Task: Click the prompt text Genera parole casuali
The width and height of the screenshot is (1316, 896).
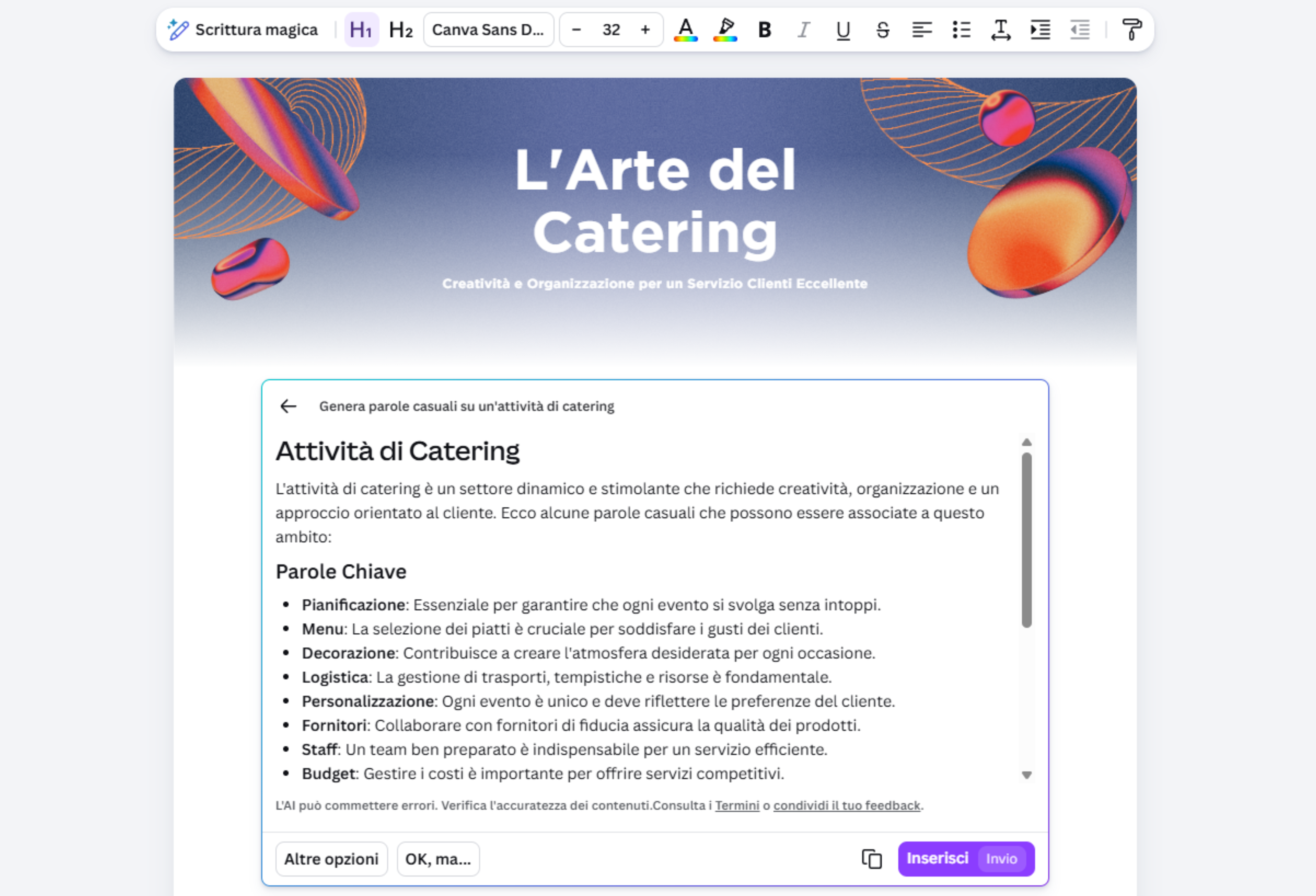Action: [x=466, y=406]
